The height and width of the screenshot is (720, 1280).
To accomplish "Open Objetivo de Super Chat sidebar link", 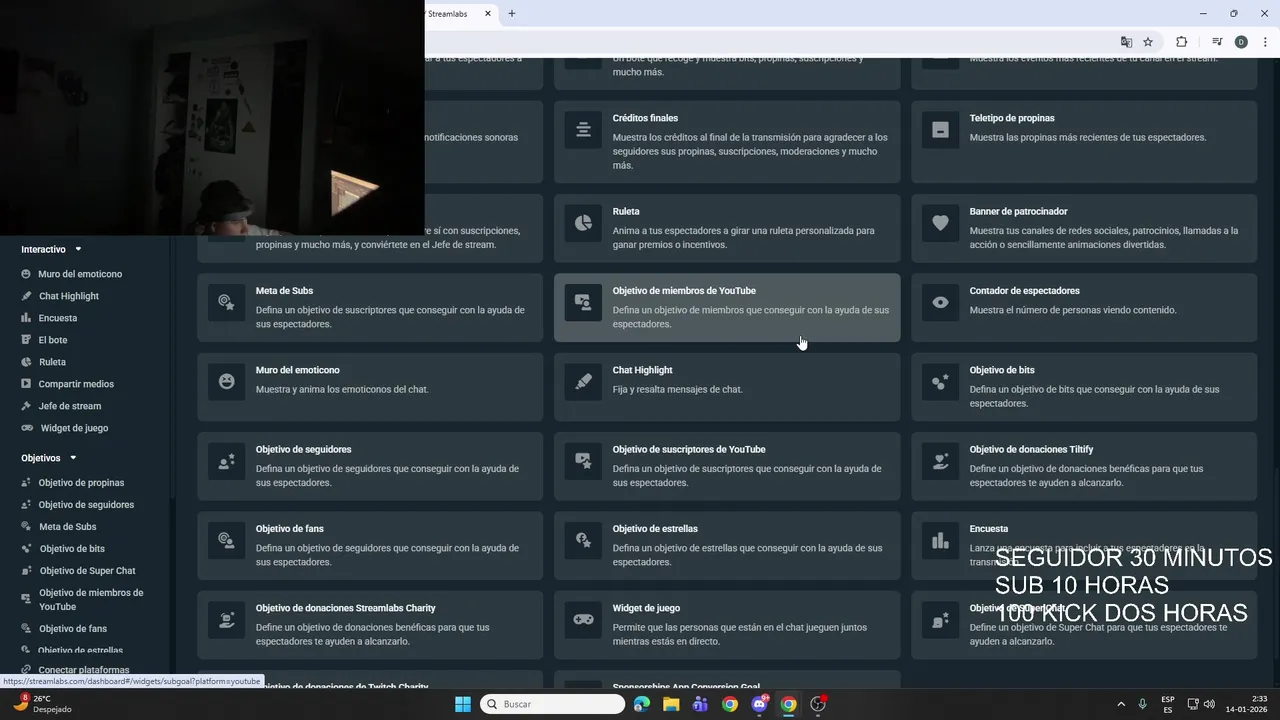I will click(x=79, y=571).
